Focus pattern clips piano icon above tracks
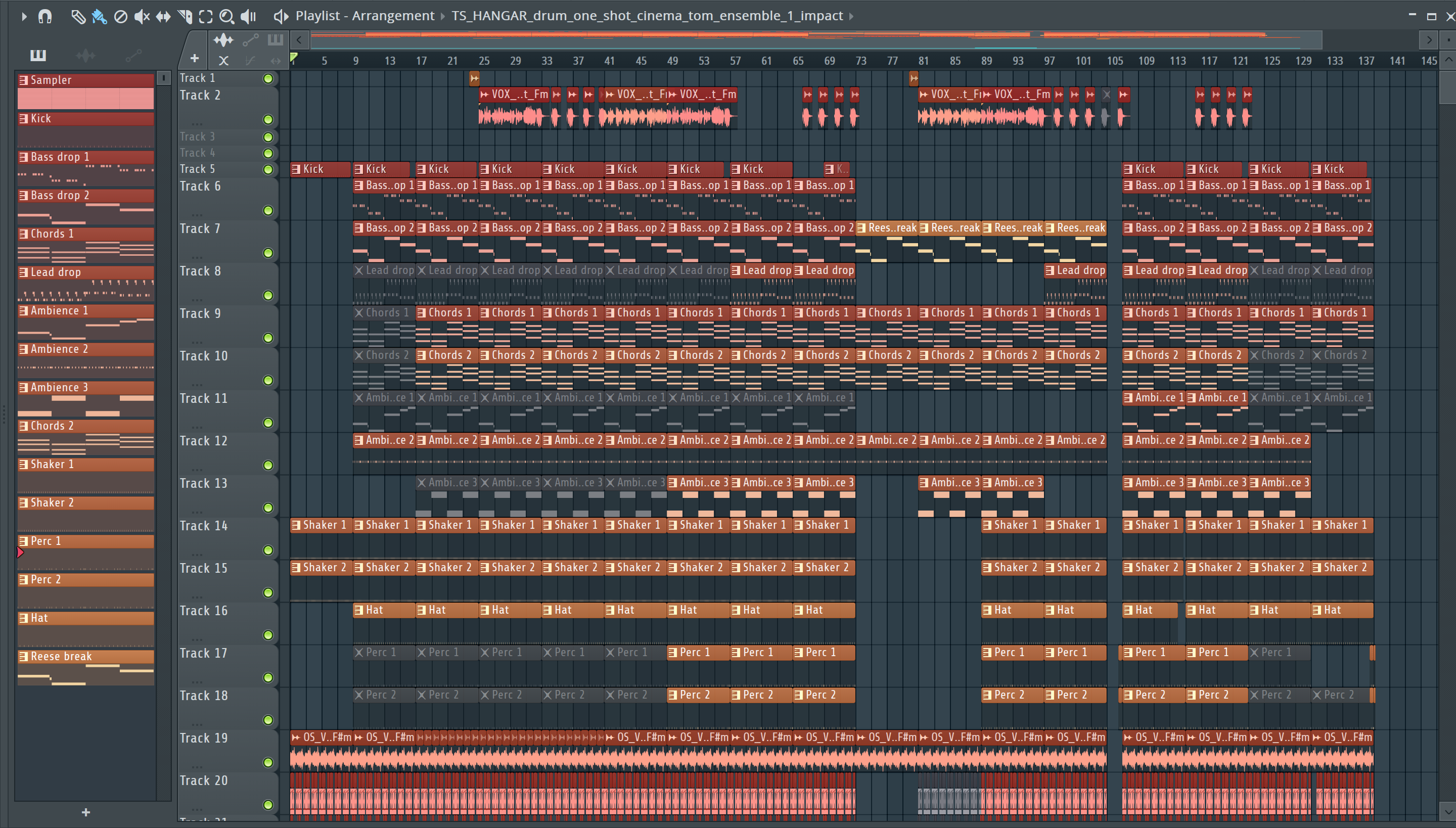1456x828 pixels. coord(275,40)
